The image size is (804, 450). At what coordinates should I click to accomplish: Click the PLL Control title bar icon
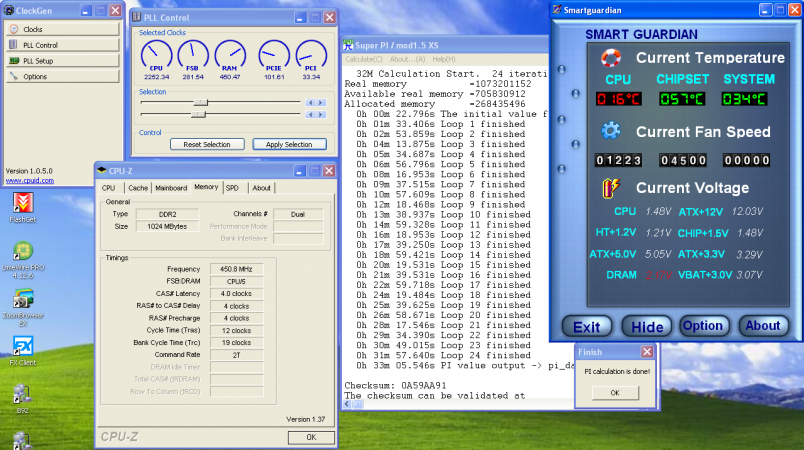point(137,17)
